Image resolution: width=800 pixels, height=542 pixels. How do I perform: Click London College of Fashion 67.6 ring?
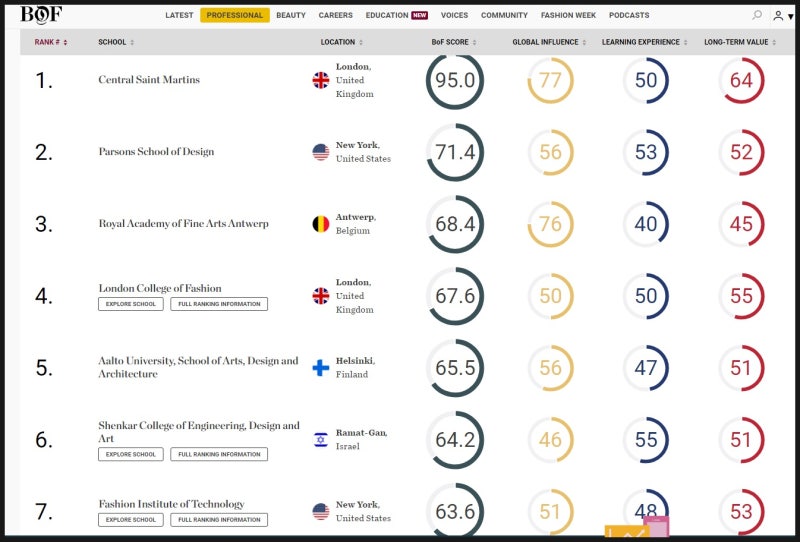[x=455, y=296]
